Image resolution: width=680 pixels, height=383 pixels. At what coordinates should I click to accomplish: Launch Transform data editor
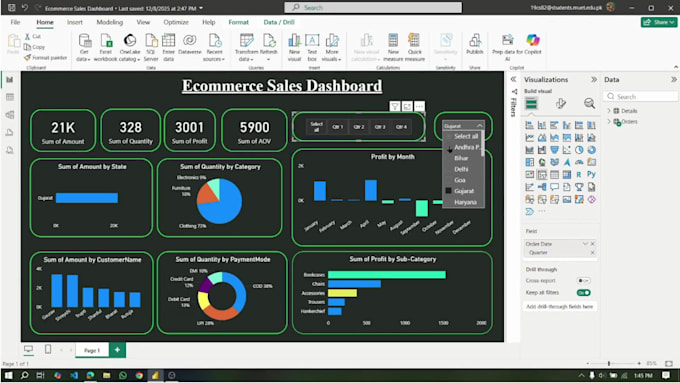[x=246, y=47]
